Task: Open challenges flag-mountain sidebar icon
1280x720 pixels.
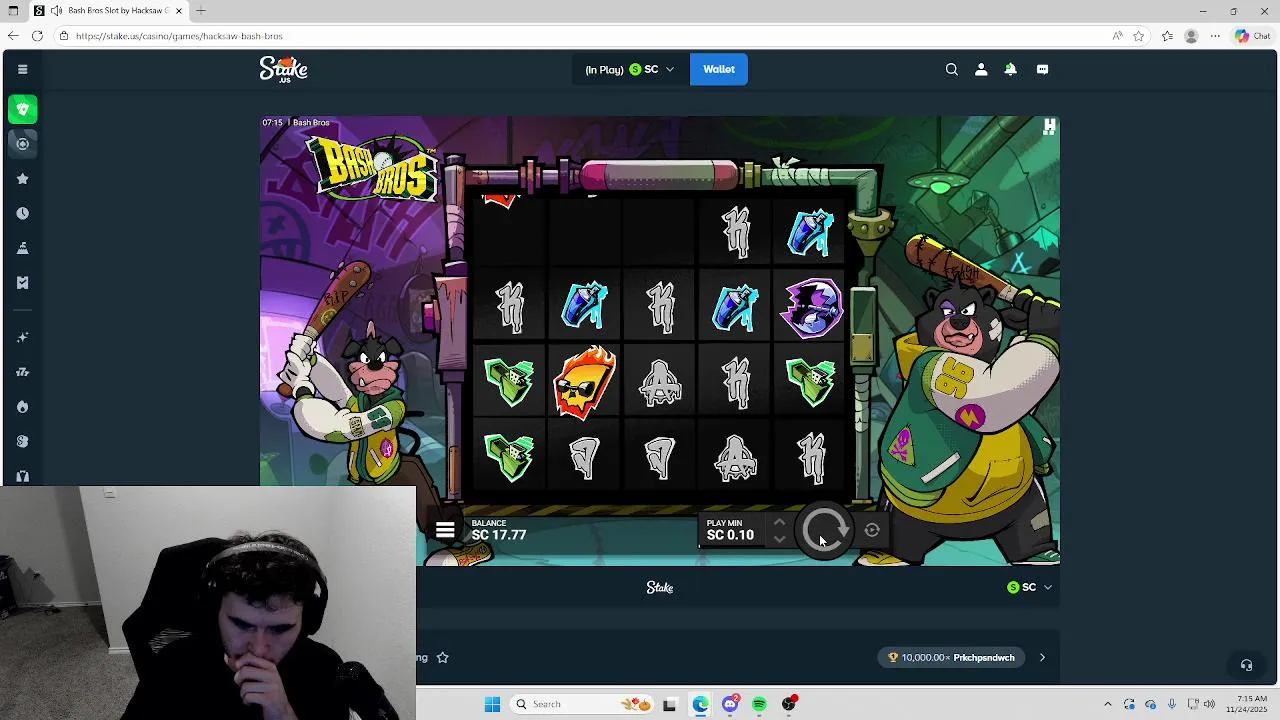Action: pos(22,248)
